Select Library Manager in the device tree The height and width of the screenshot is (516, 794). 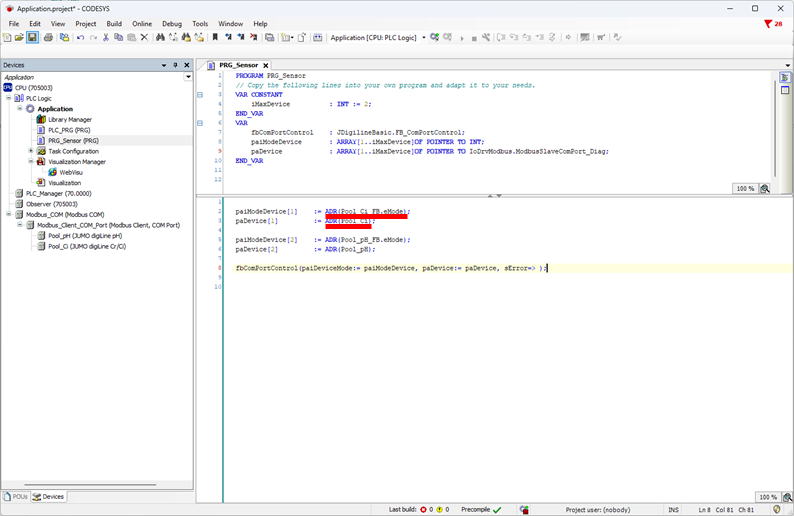(x=70, y=120)
